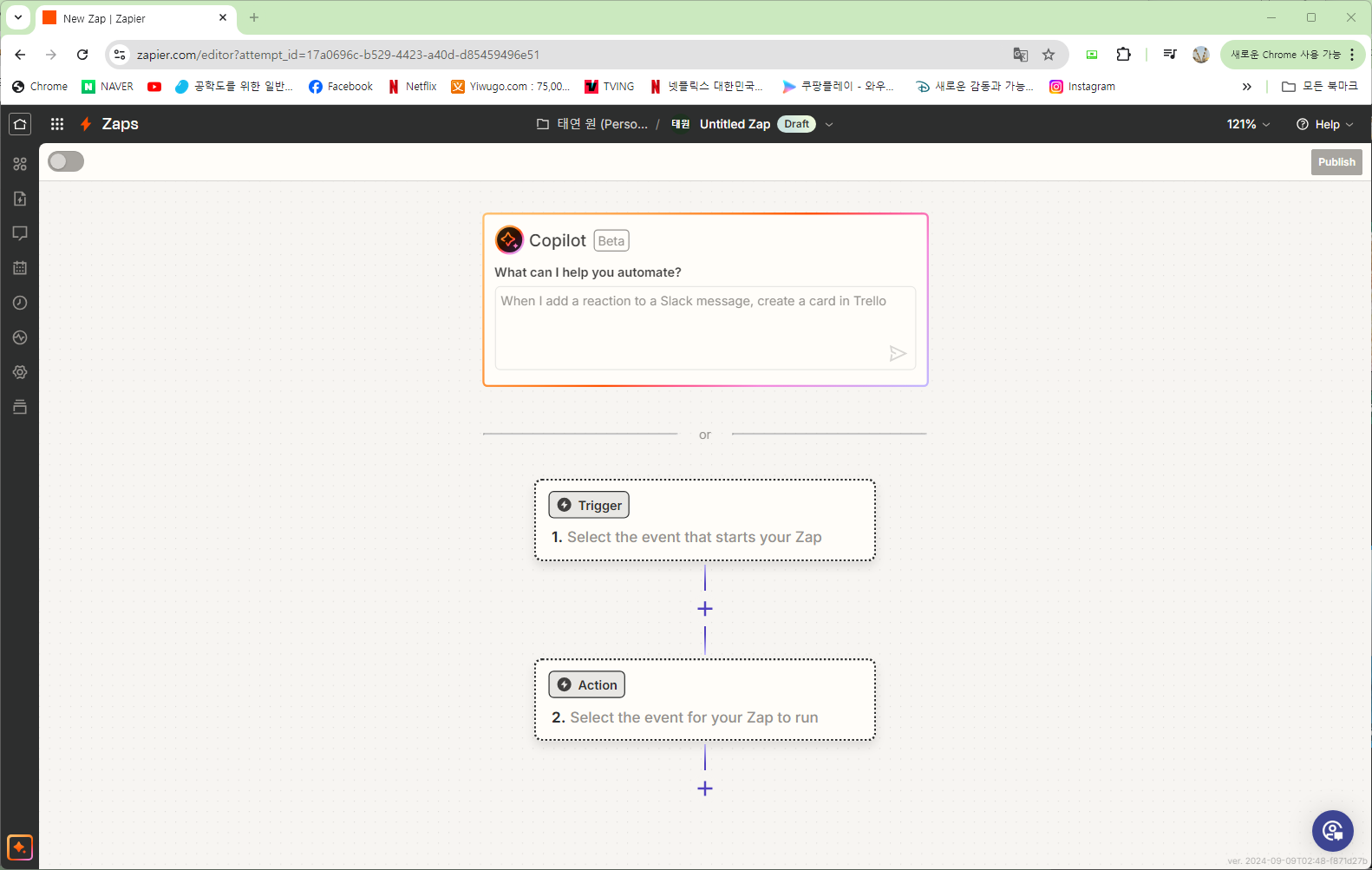Viewport: 1372px width, 870px height.
Task: Open Chrome translate page icon
Action: point(1021,55)
